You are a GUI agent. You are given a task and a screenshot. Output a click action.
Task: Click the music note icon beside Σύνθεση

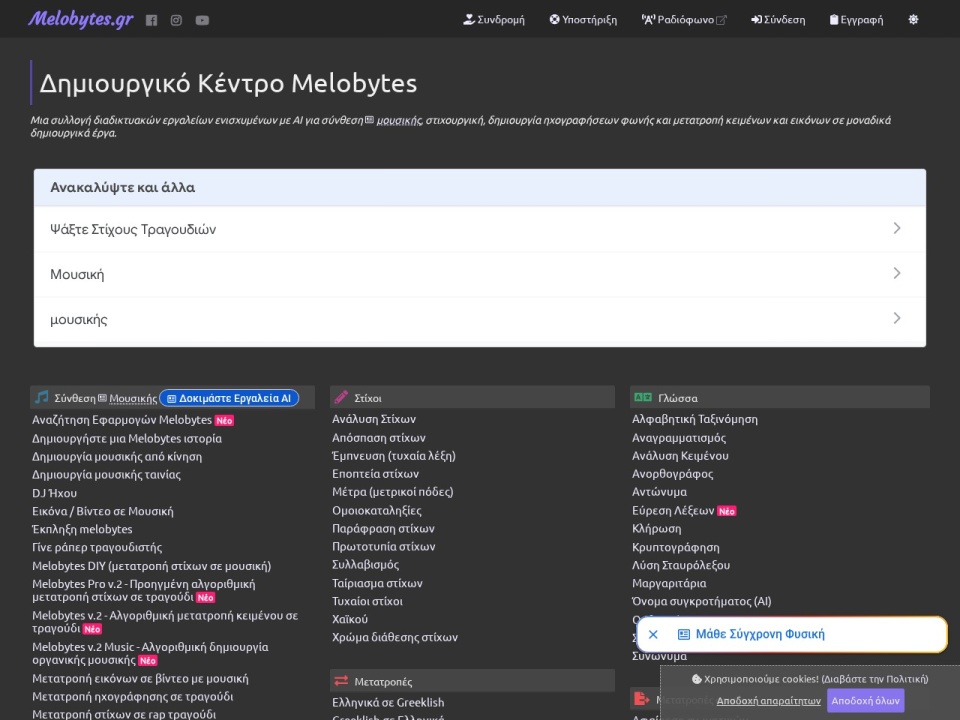pyautogui.click(x=42, y=397)
